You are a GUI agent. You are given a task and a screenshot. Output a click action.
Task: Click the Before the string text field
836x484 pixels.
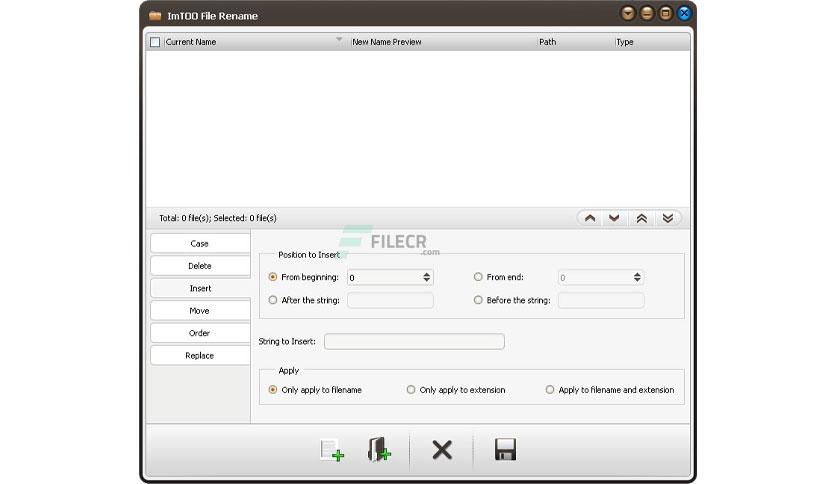click(x=601, y=300)
